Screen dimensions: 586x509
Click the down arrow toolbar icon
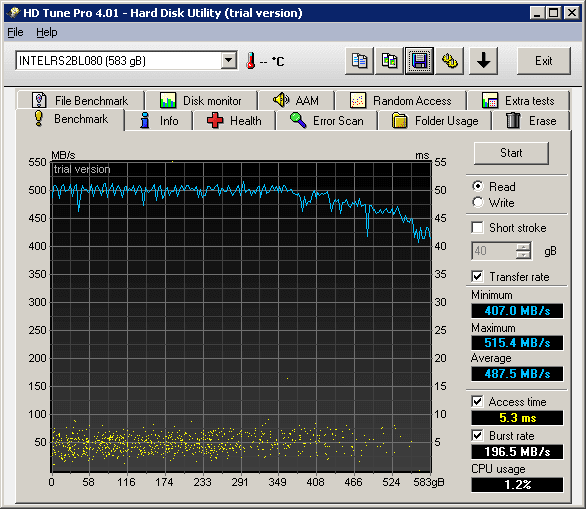click(x=483, y=61)
